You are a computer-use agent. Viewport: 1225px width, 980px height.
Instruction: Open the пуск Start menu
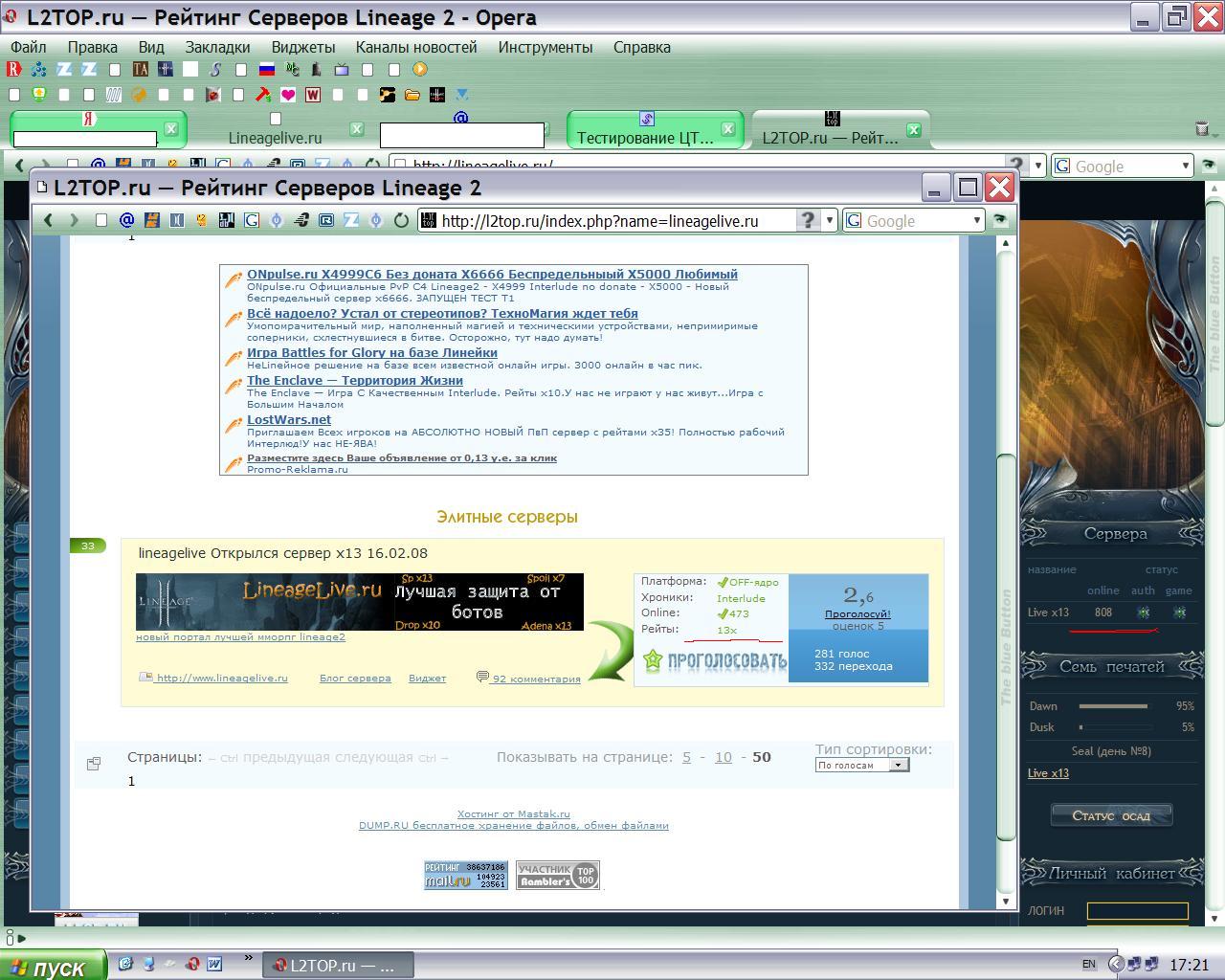pyautogui.click(x=54, y=966)
